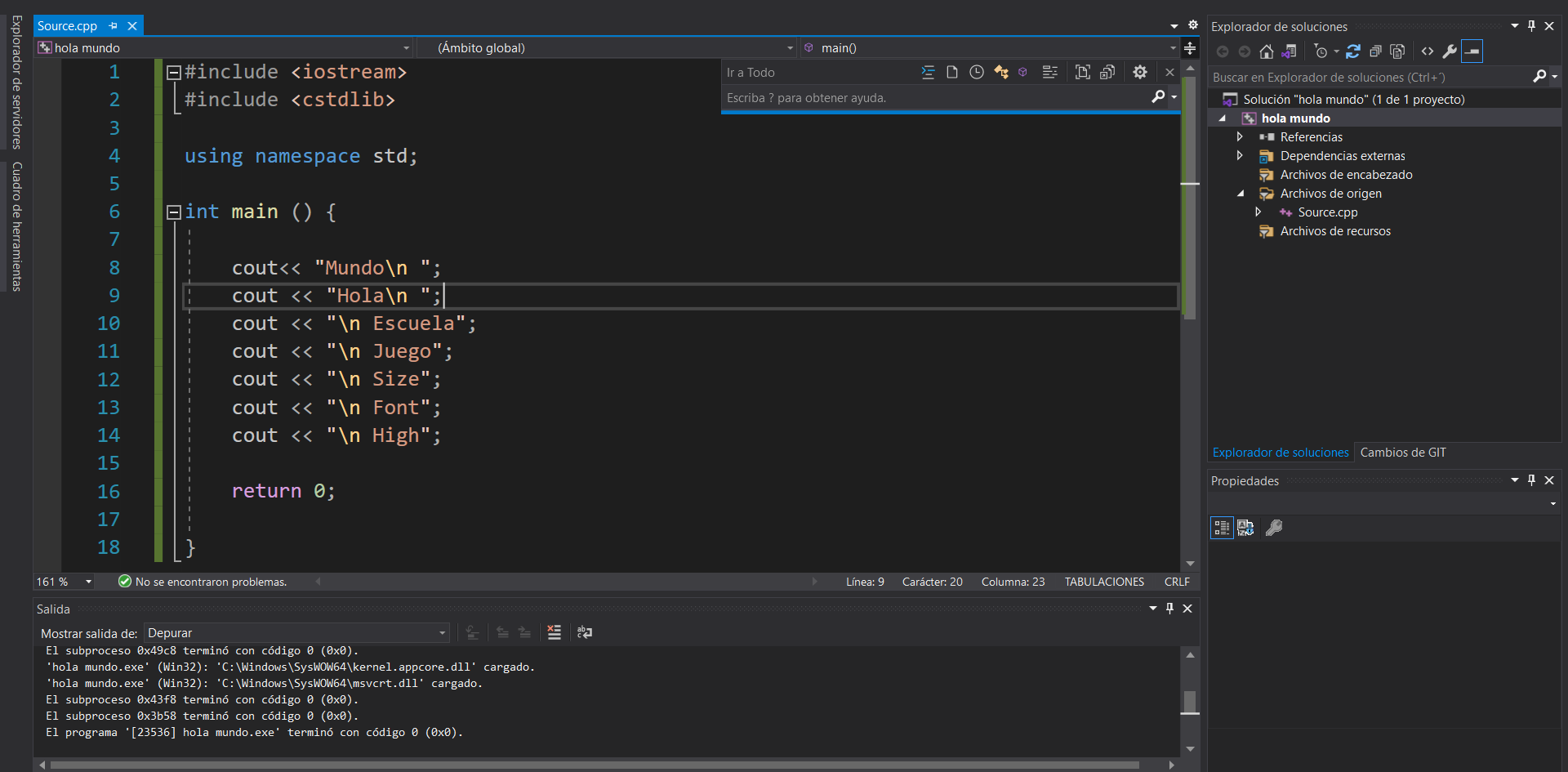Open properties with the wrench icon
The width and height of the screenshot is (1568, 772).
coord(1450,51)
